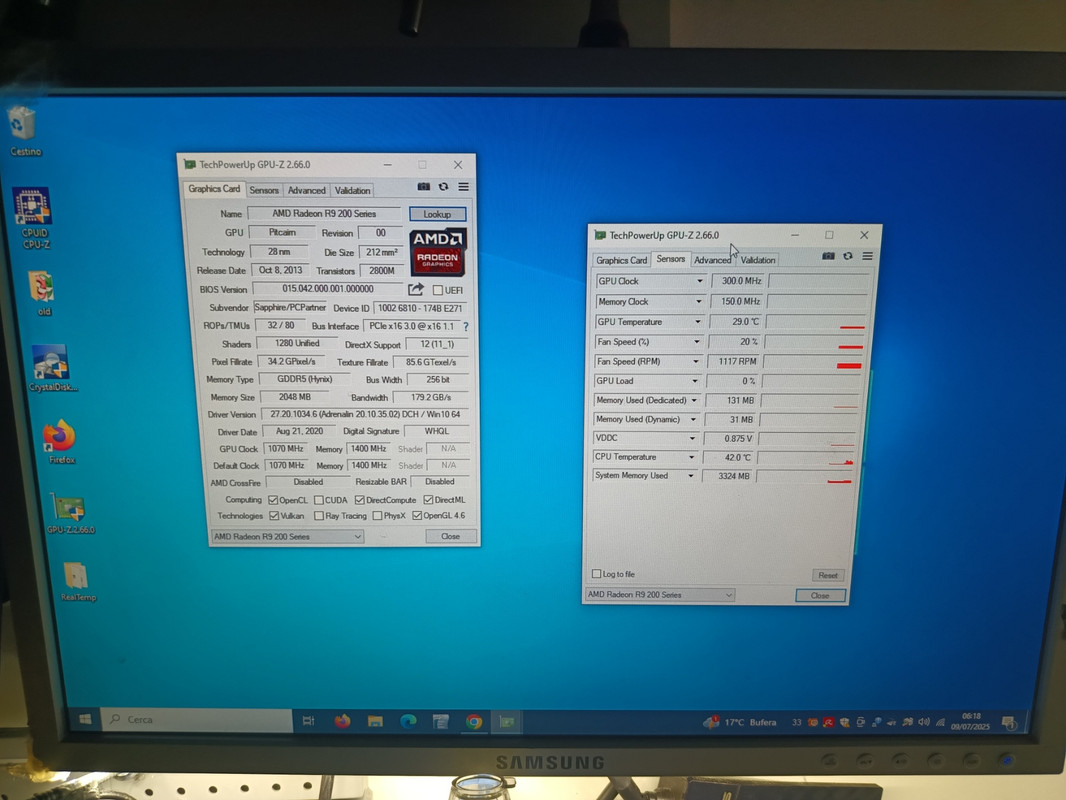The image size is (1066, 800).
Task: Open File Explorer from the taskbar
Action: pos(375,721)
